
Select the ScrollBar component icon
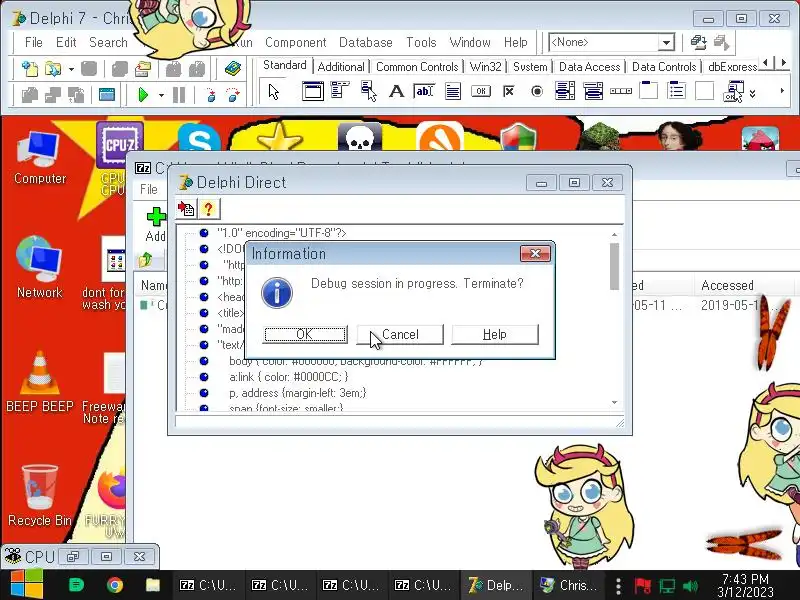tap(621, 92)
